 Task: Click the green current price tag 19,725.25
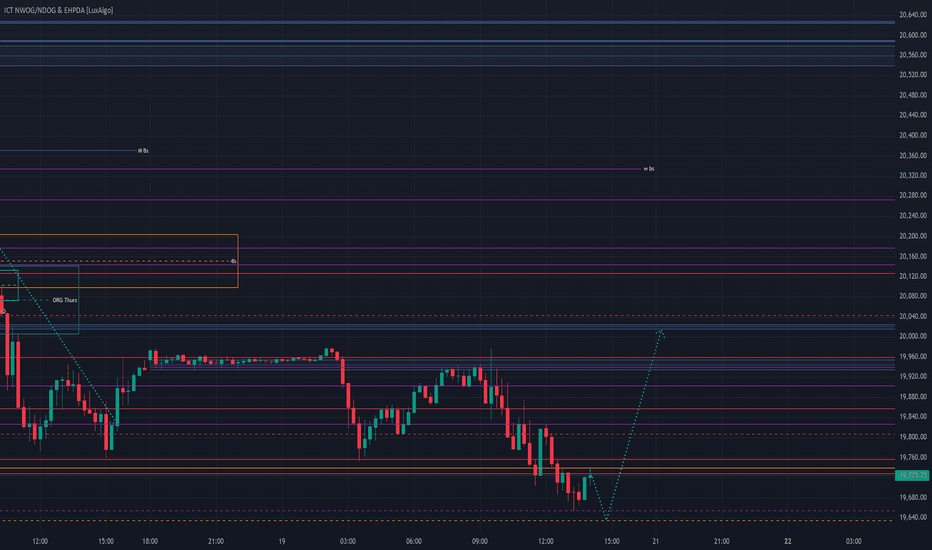click(x=912, y=475)
